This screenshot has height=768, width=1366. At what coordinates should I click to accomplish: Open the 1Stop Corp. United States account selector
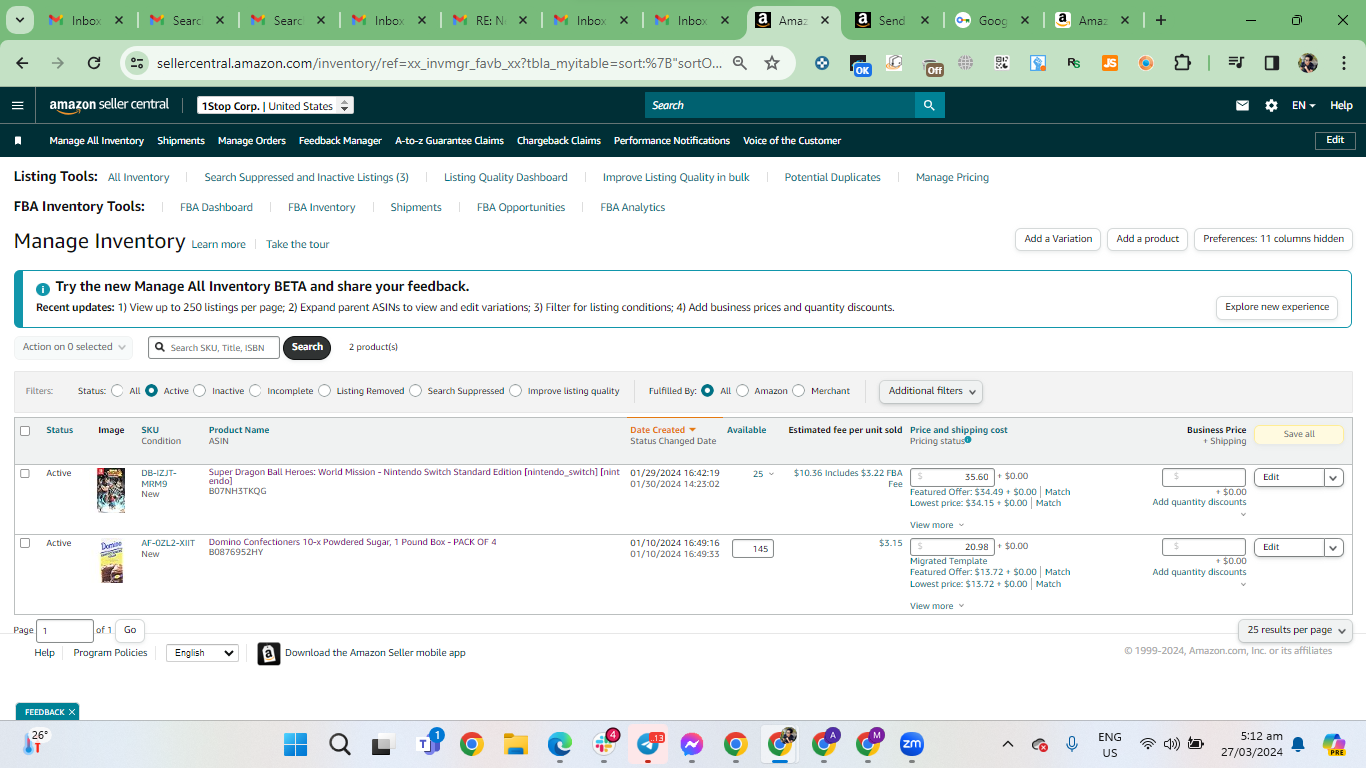[275, 105]
